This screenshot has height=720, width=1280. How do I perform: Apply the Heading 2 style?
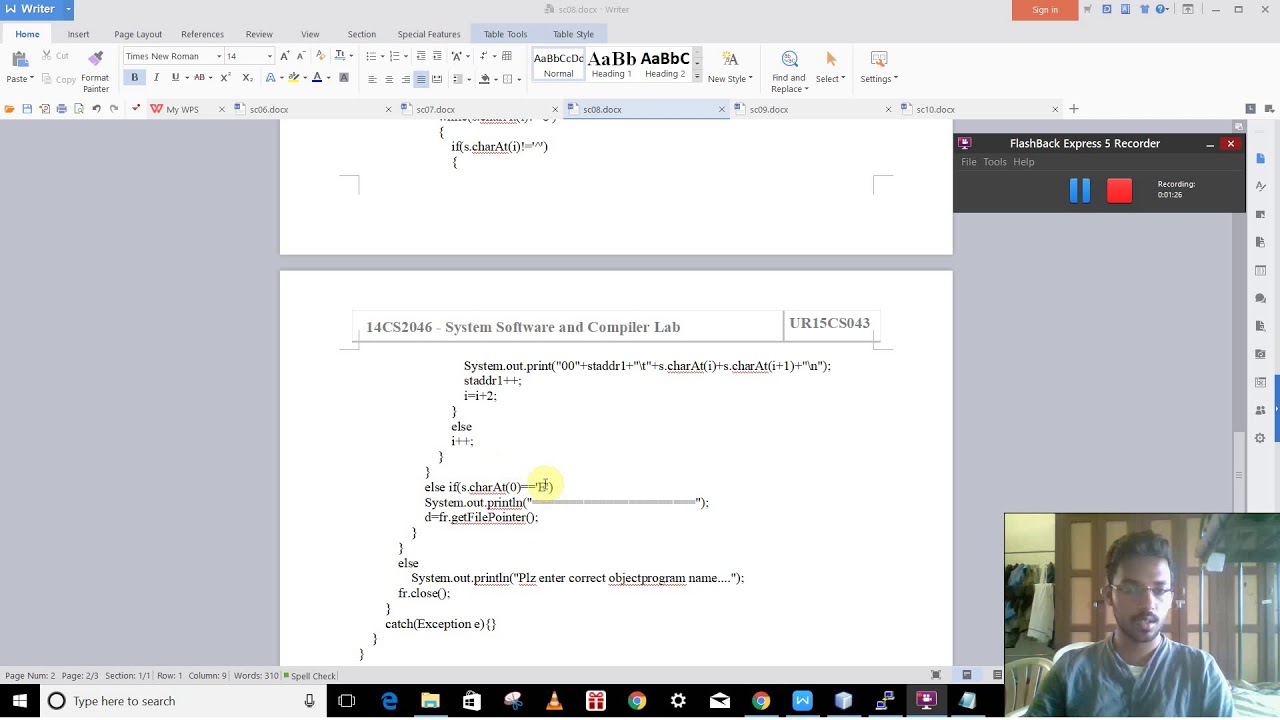coord(665,64)
